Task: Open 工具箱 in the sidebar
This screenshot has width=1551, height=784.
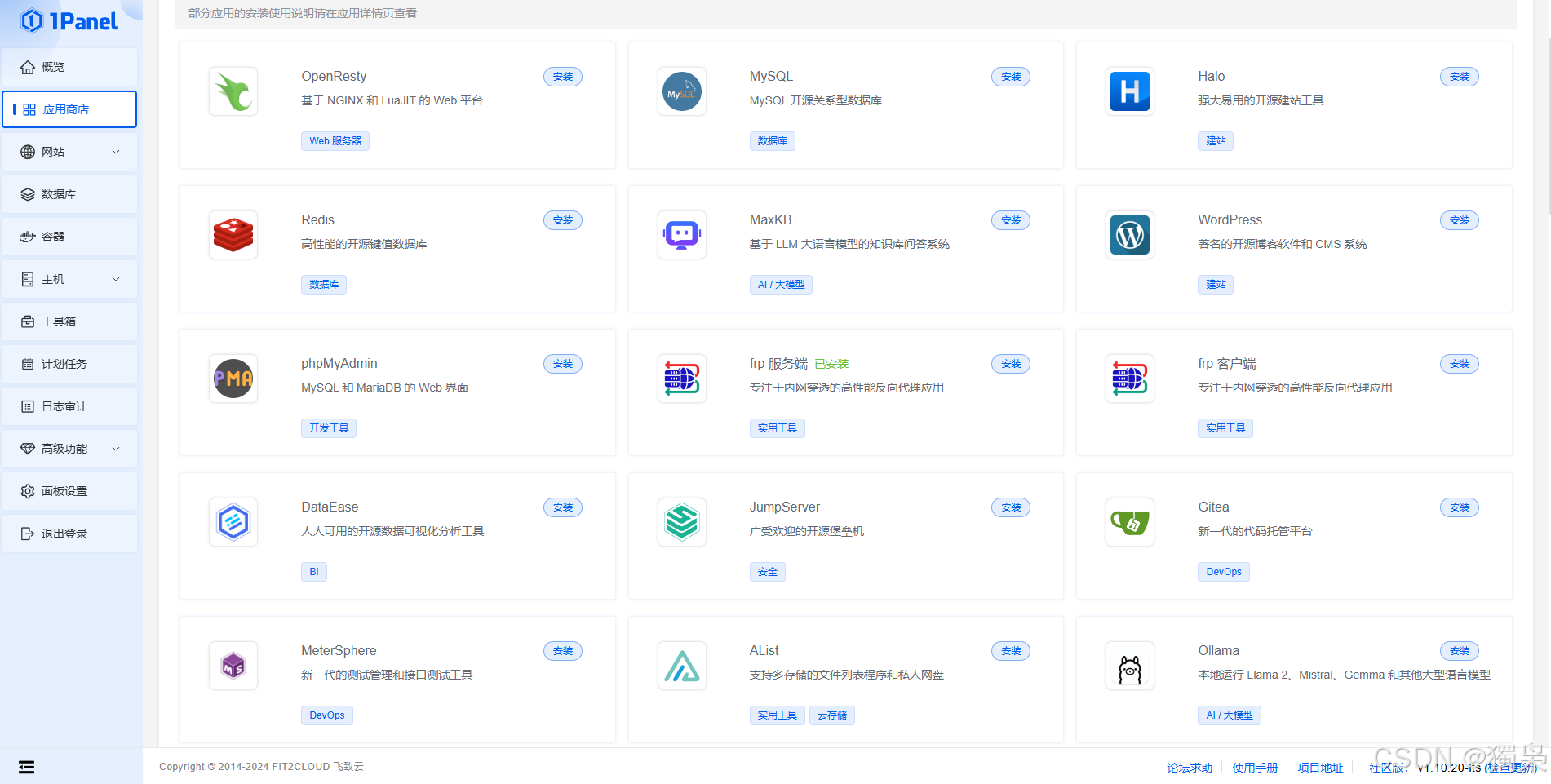Action: [69, 321]
